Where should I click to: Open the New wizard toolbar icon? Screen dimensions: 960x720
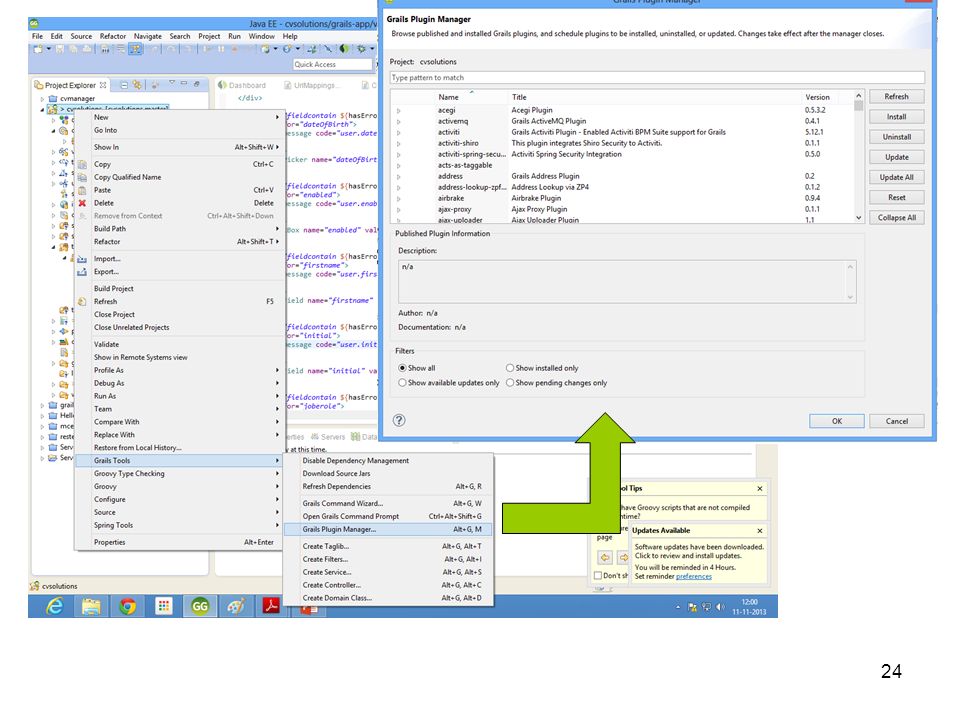point(38,49)
